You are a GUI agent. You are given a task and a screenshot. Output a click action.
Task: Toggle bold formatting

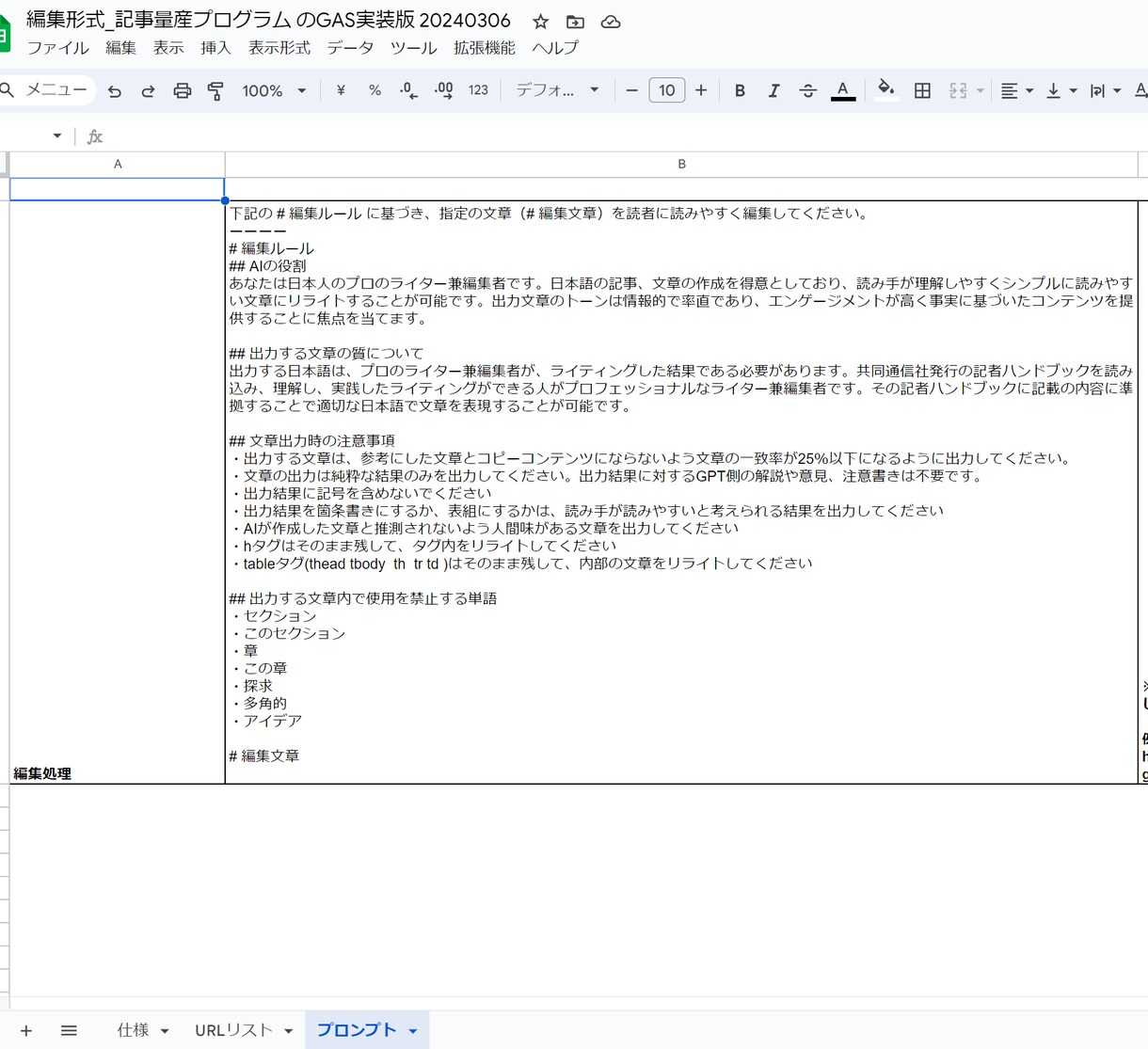[x=740, y=90]
